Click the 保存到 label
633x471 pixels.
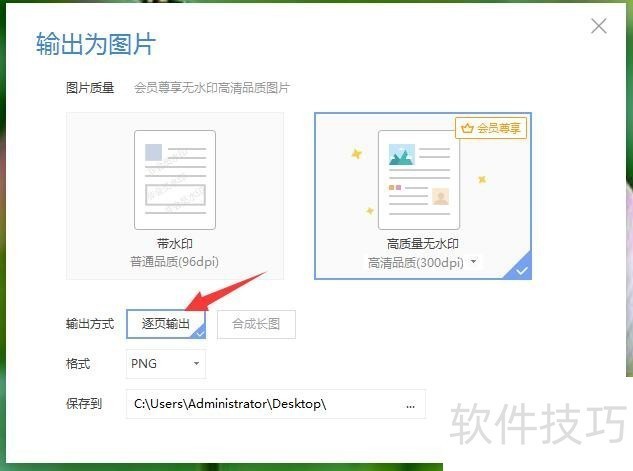84,404
